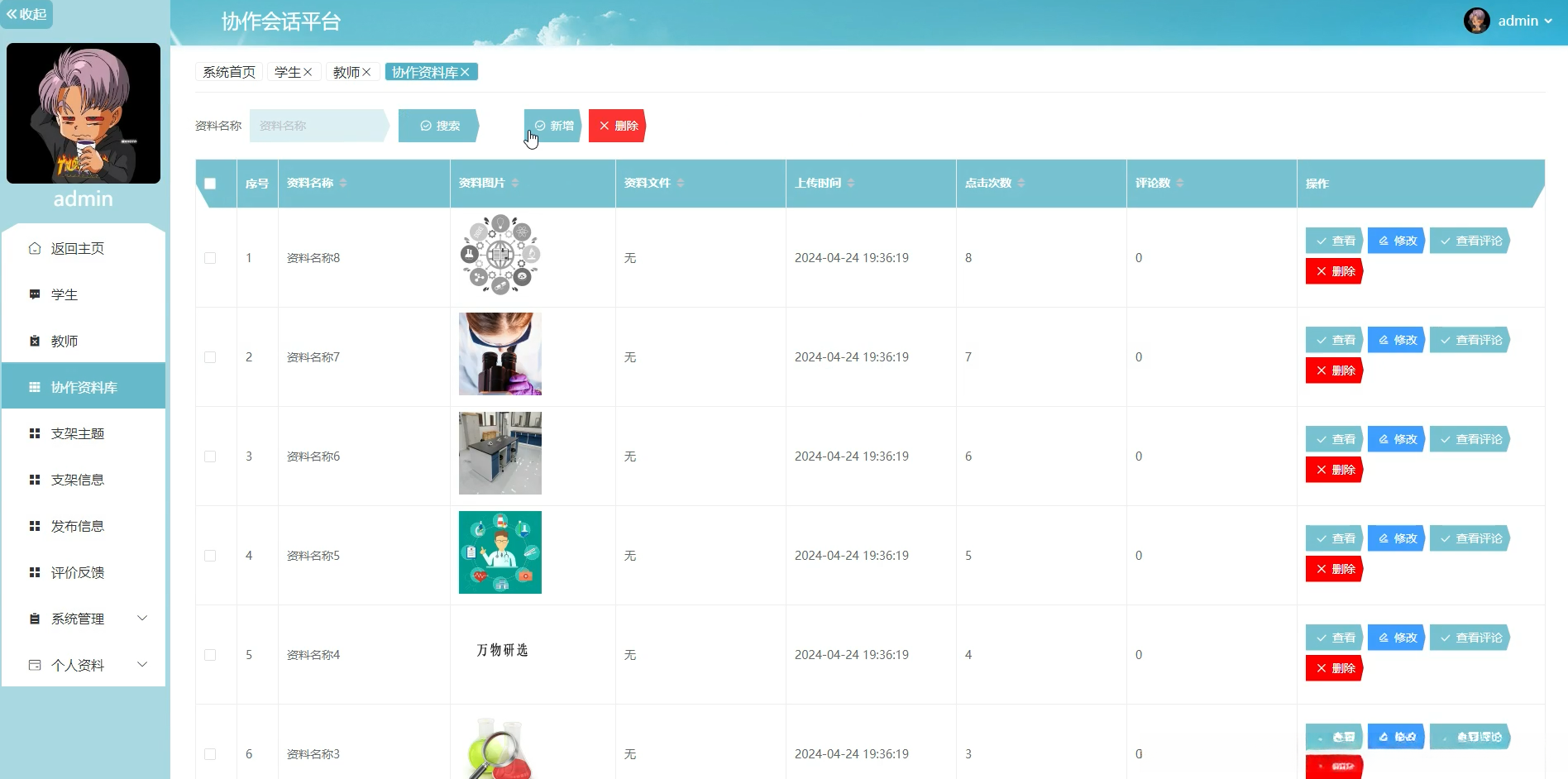1568x779 pixels.
Task: Click the 搜索 search button
Action: 439,126
